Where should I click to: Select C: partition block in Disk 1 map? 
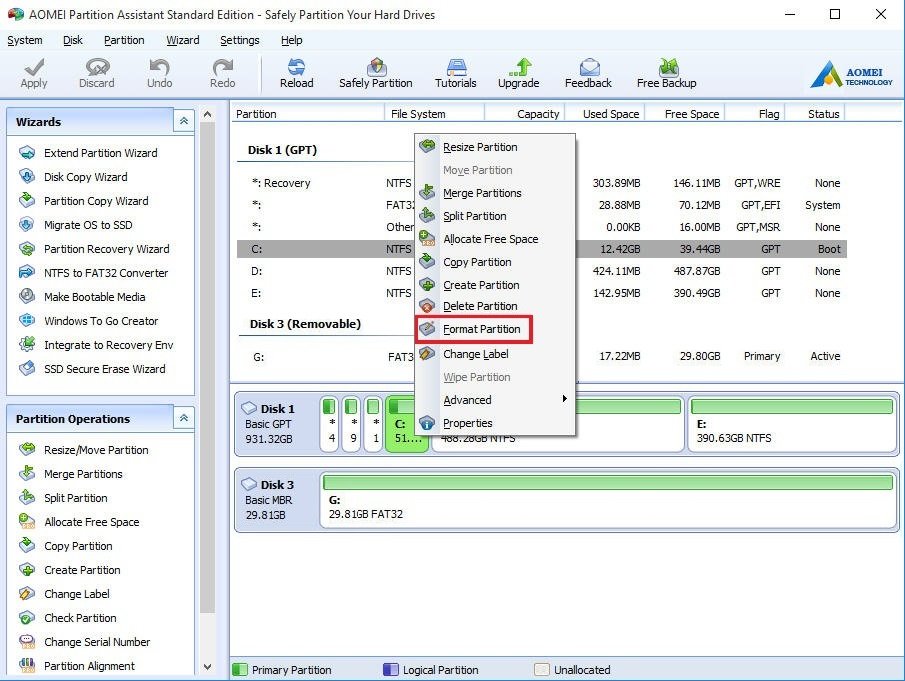(x=407, y=424)
